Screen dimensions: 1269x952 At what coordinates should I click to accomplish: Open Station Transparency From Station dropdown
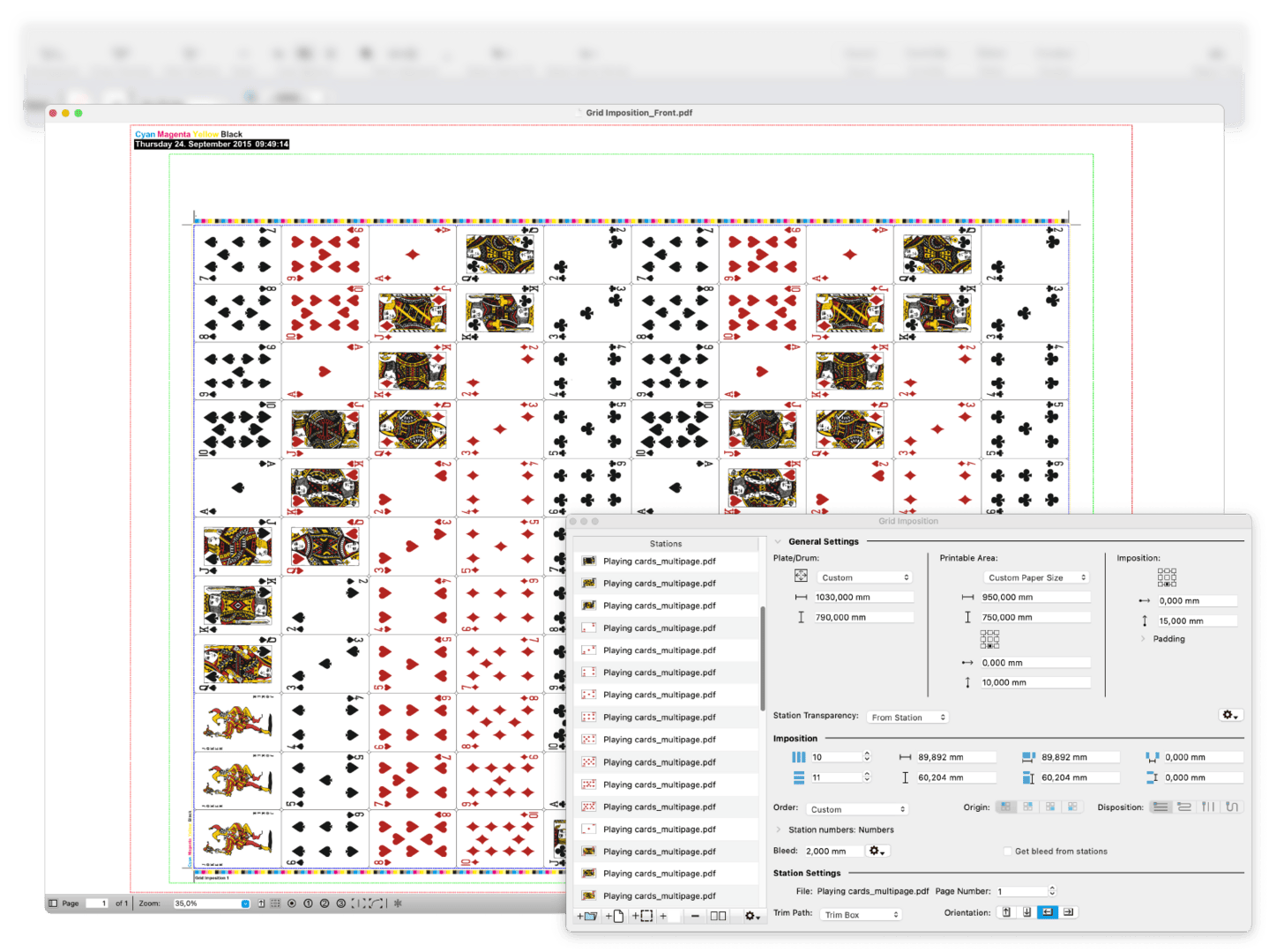click(907, 718)
